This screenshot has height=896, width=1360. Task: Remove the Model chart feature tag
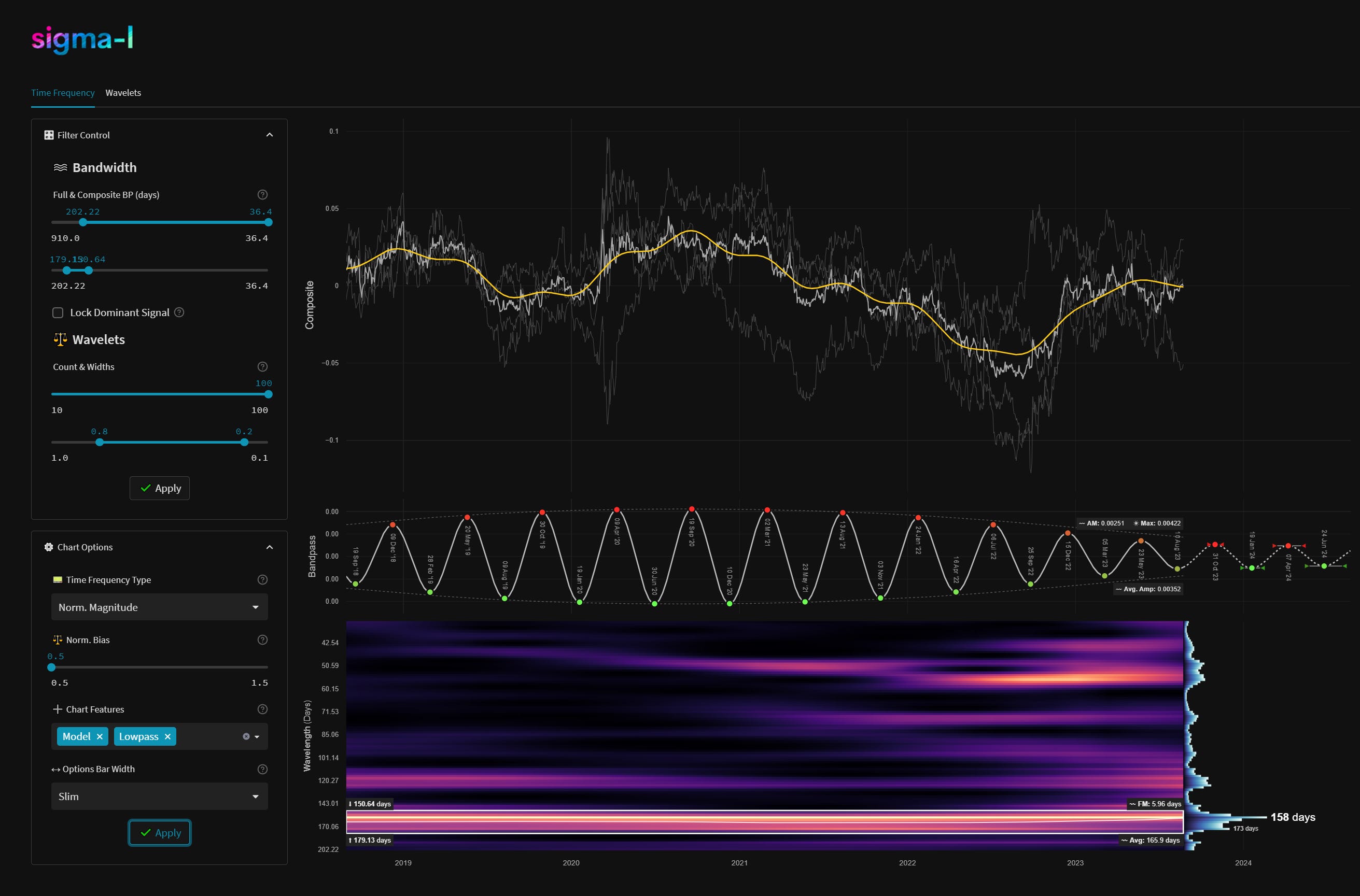tap(100, 736)
